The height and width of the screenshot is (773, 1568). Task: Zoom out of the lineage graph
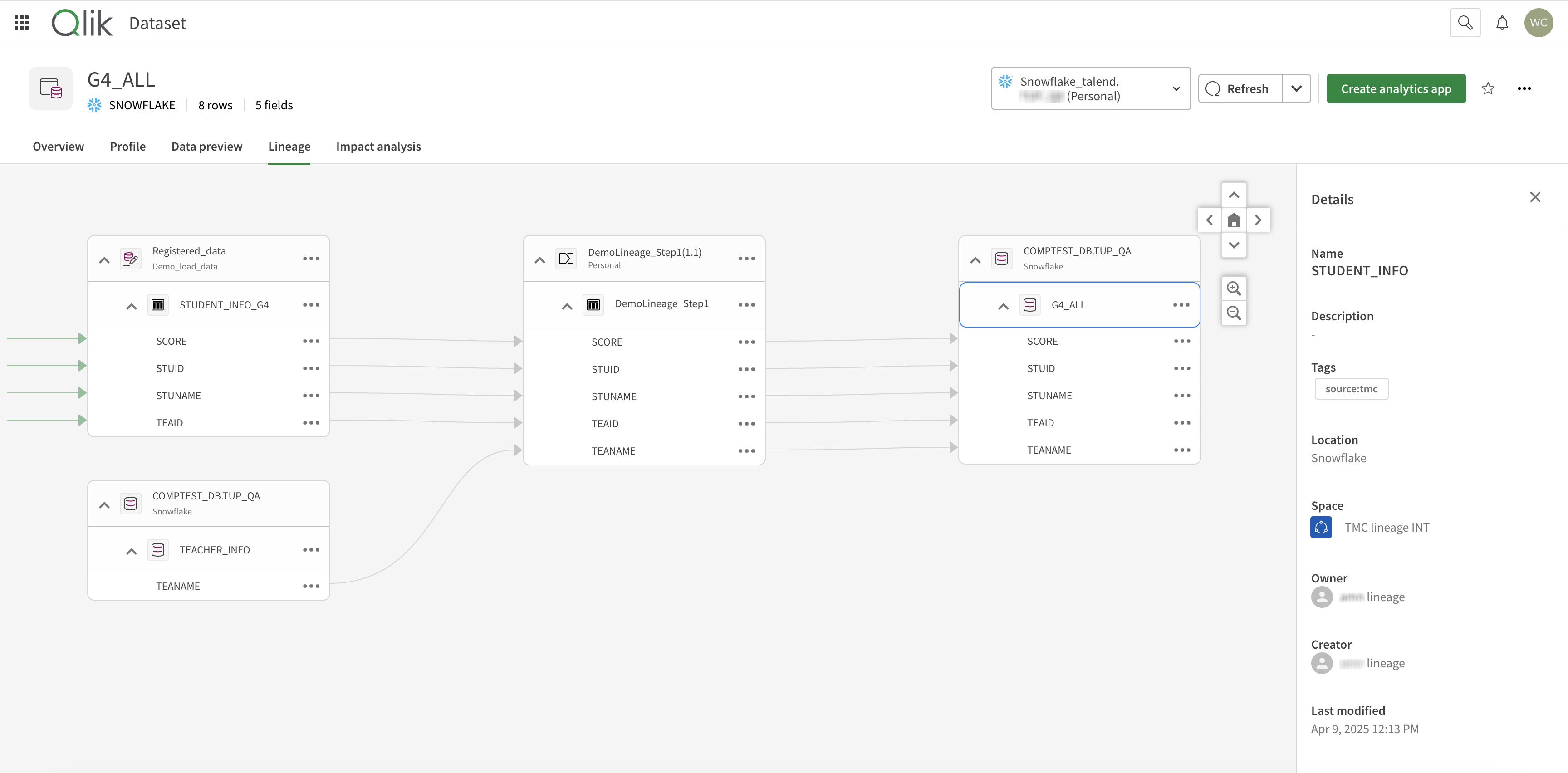(1234, 313)
